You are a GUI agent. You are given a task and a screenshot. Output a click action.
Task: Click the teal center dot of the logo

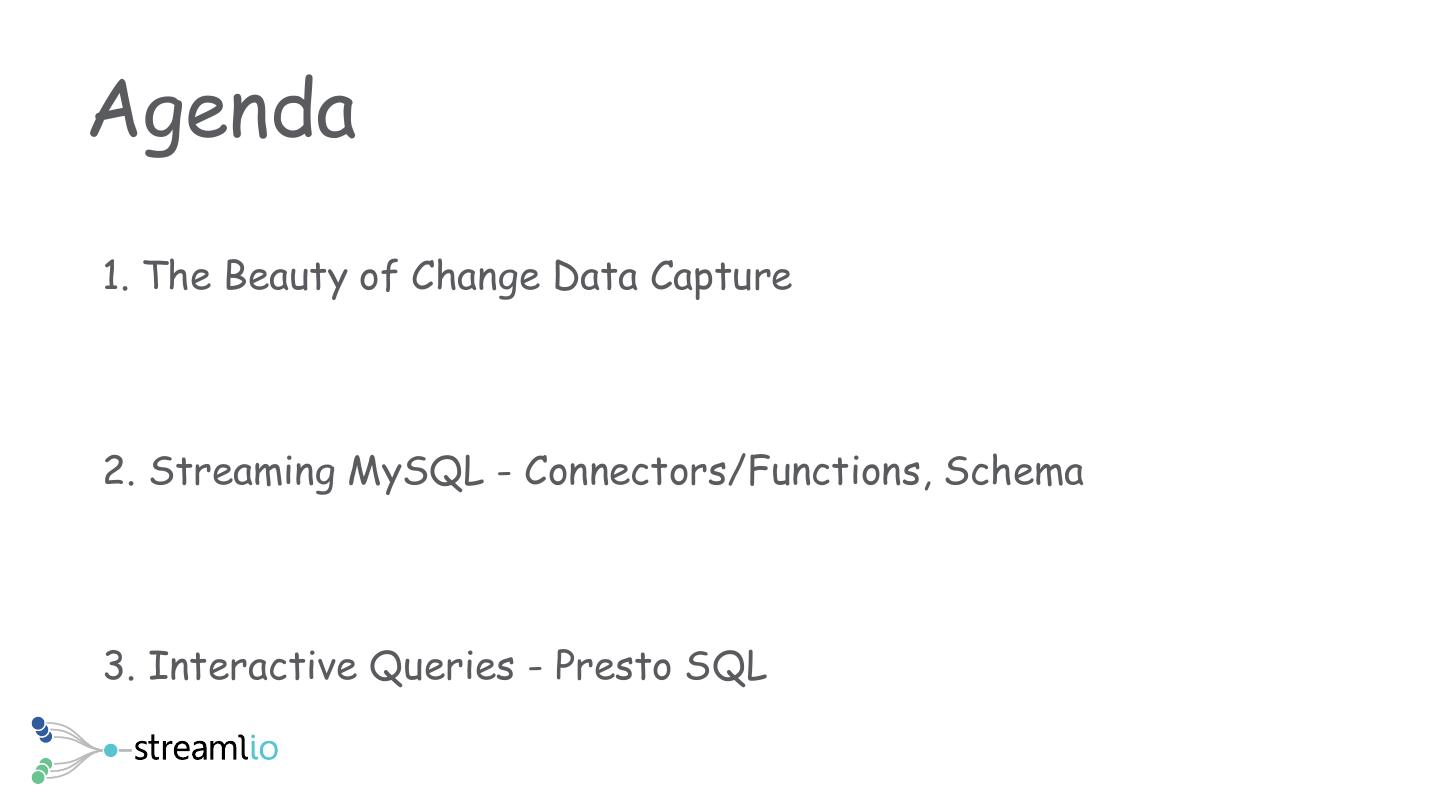coord(110,750)
